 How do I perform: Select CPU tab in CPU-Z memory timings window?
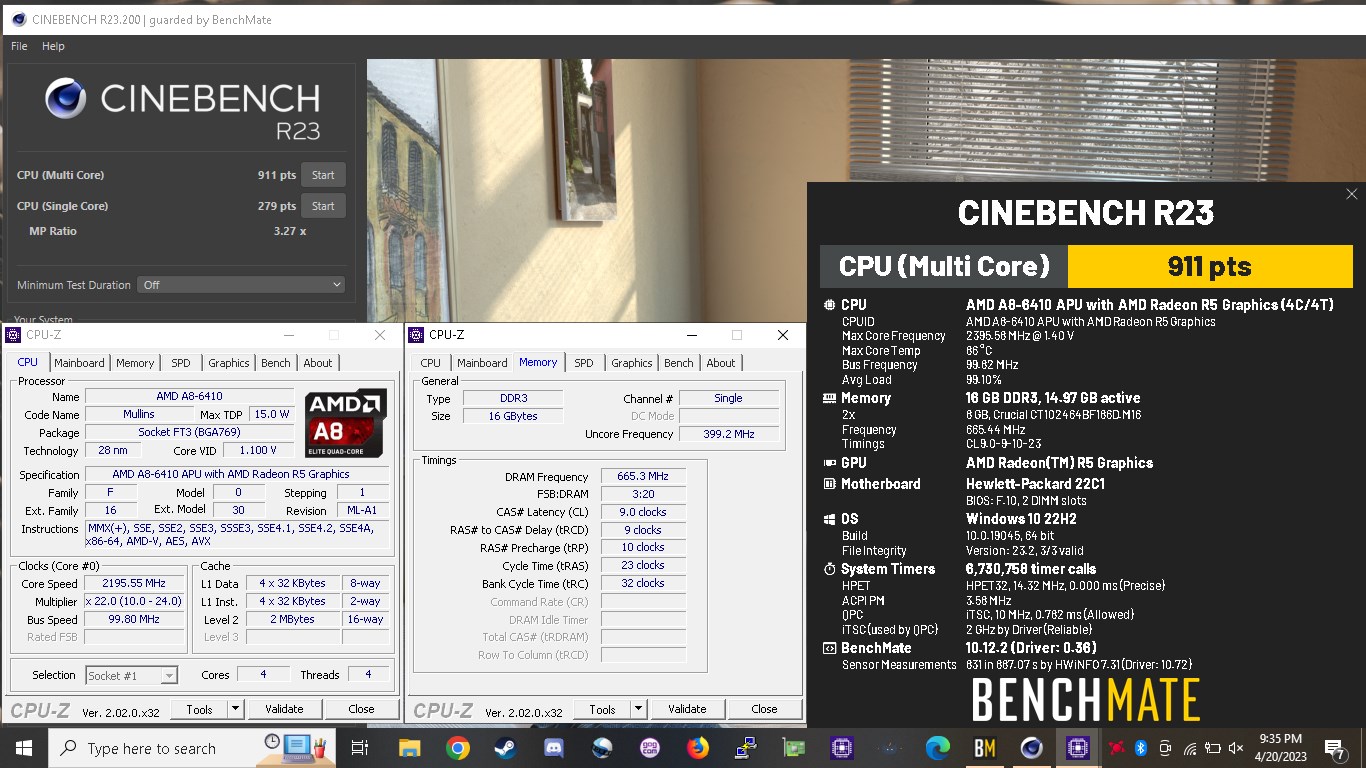430,363
